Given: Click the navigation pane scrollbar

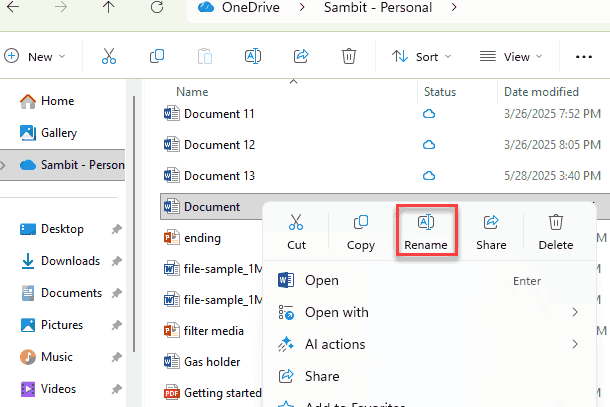Looking at the screenshot, I should point(134,224).
